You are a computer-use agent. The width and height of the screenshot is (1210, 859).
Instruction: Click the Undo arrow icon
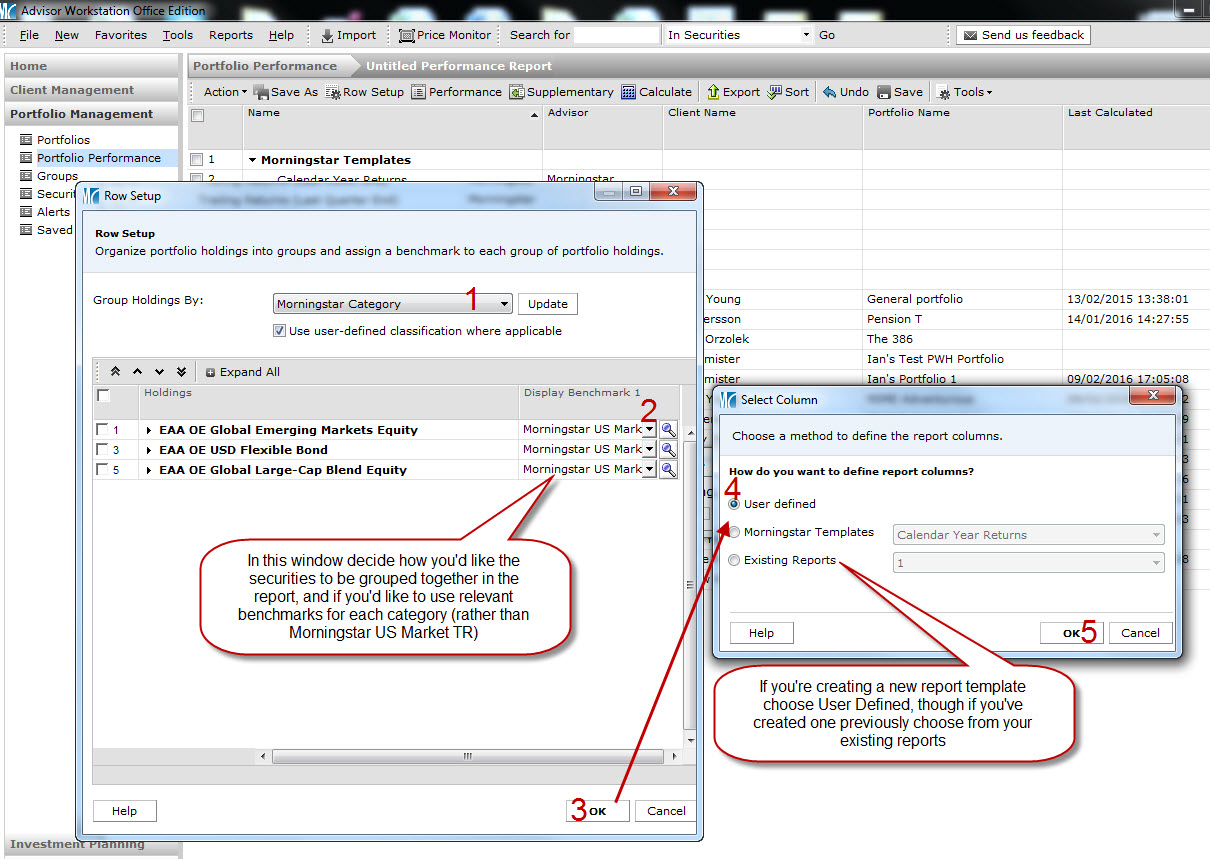830,92
